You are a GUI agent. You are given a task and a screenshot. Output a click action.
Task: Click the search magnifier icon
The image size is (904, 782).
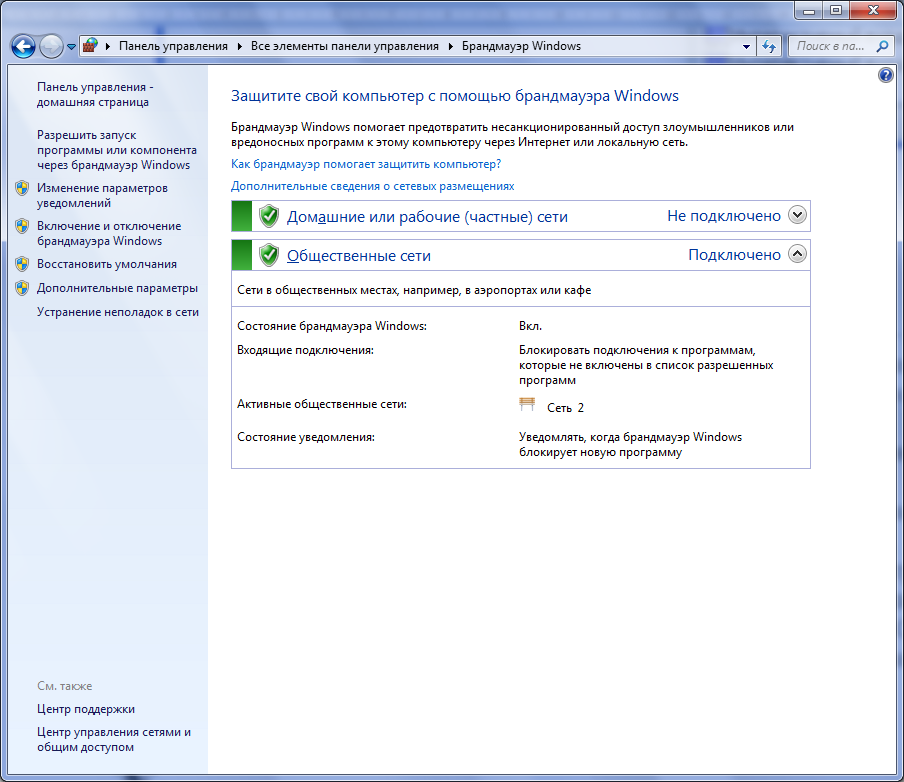(x=882, y=46)
